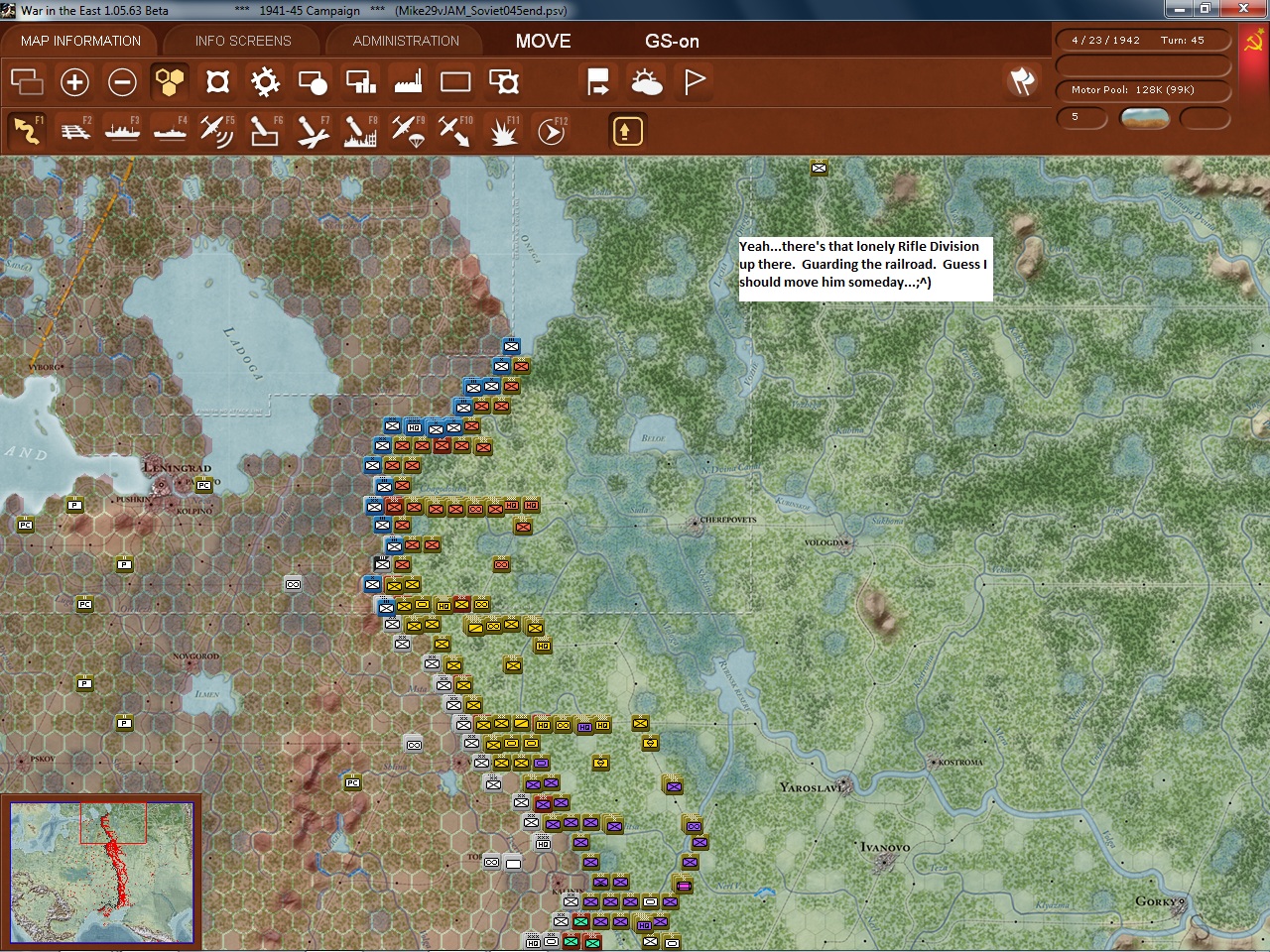Click the Cherepovets city label
Screen dimensions: 1270x952
tap(728, 520)
